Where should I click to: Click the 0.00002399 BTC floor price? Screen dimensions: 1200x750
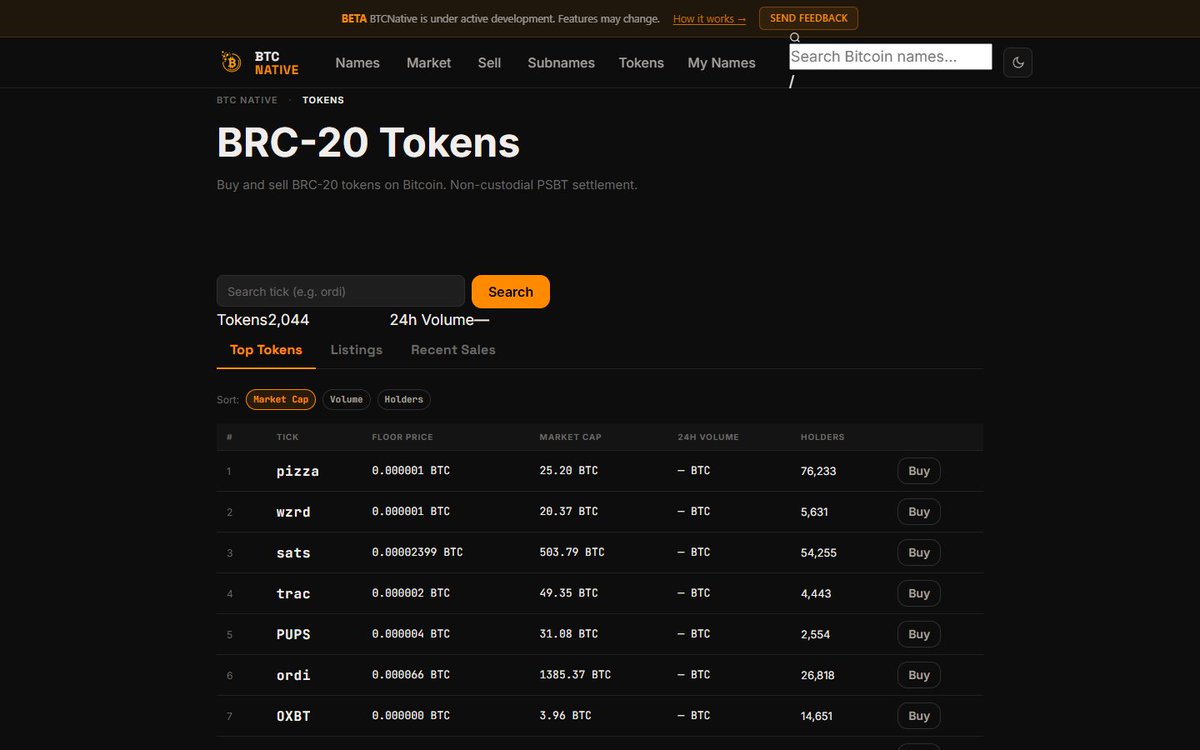click(x=417, y=552)
